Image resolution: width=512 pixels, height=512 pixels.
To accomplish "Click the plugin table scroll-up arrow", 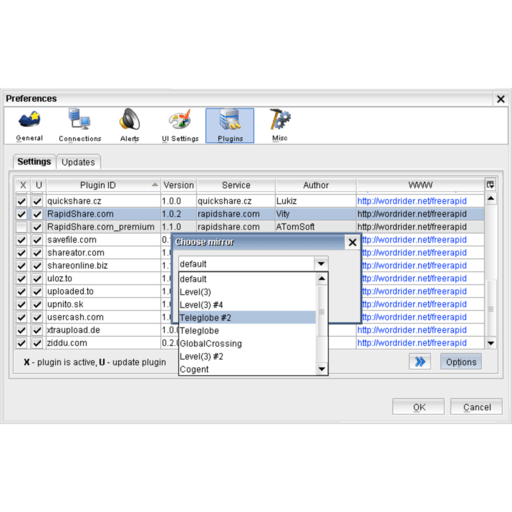I will pyautogui.click(x=491, y=199).
